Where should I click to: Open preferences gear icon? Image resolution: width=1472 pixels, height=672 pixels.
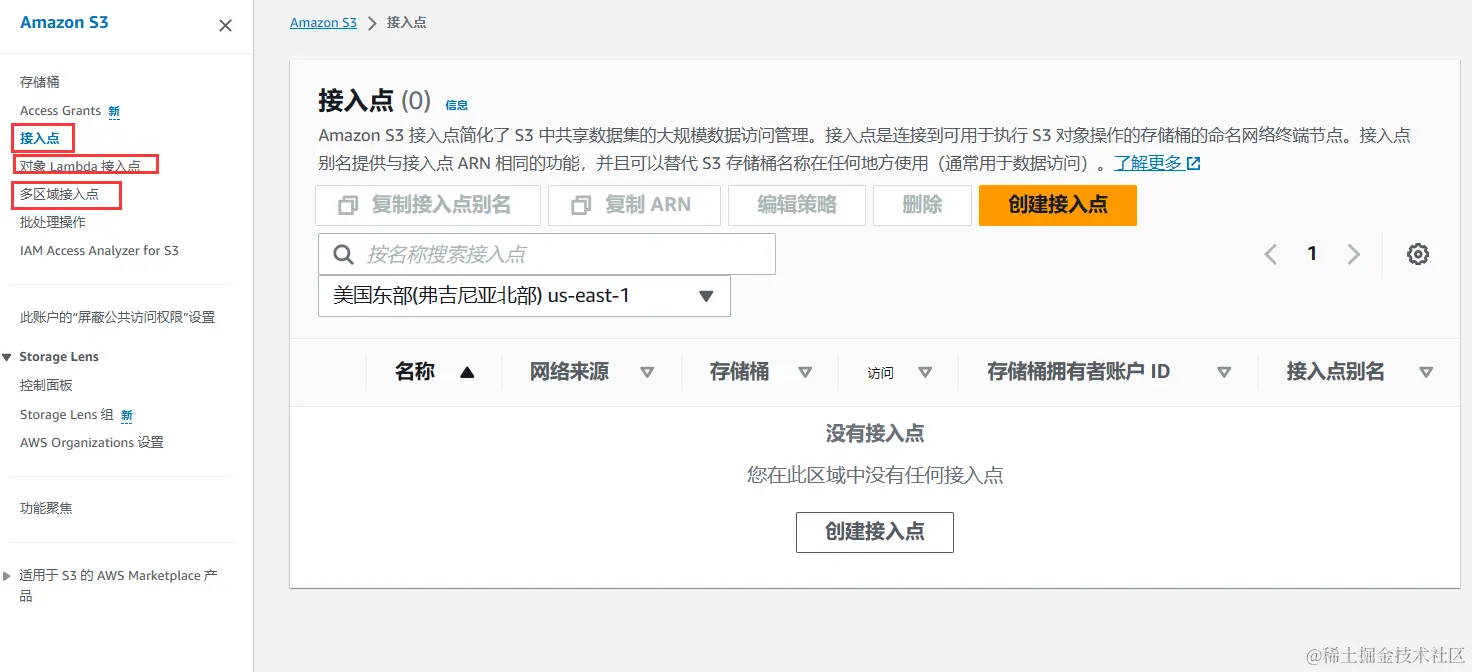pos(1417,254)
